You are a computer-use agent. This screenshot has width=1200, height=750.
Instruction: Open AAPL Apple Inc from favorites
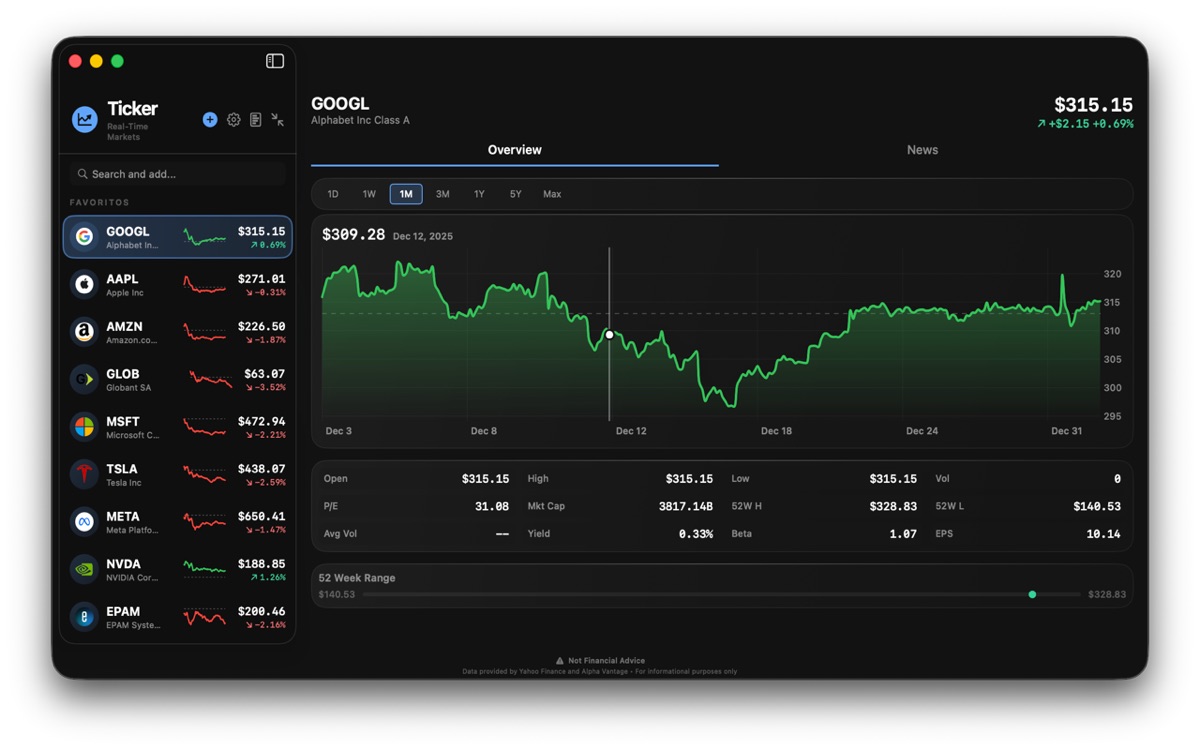[x=178, y=285]
